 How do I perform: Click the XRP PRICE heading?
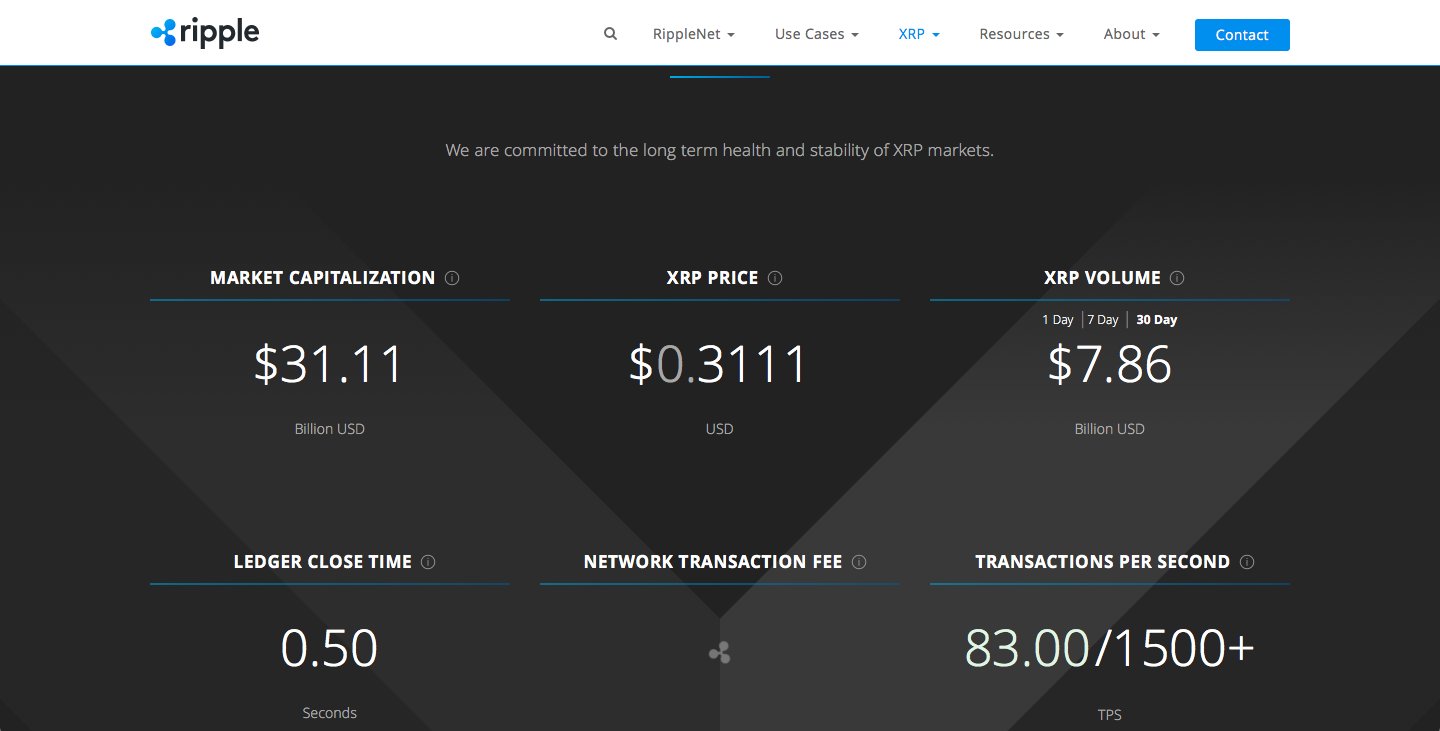pos(712,278)
